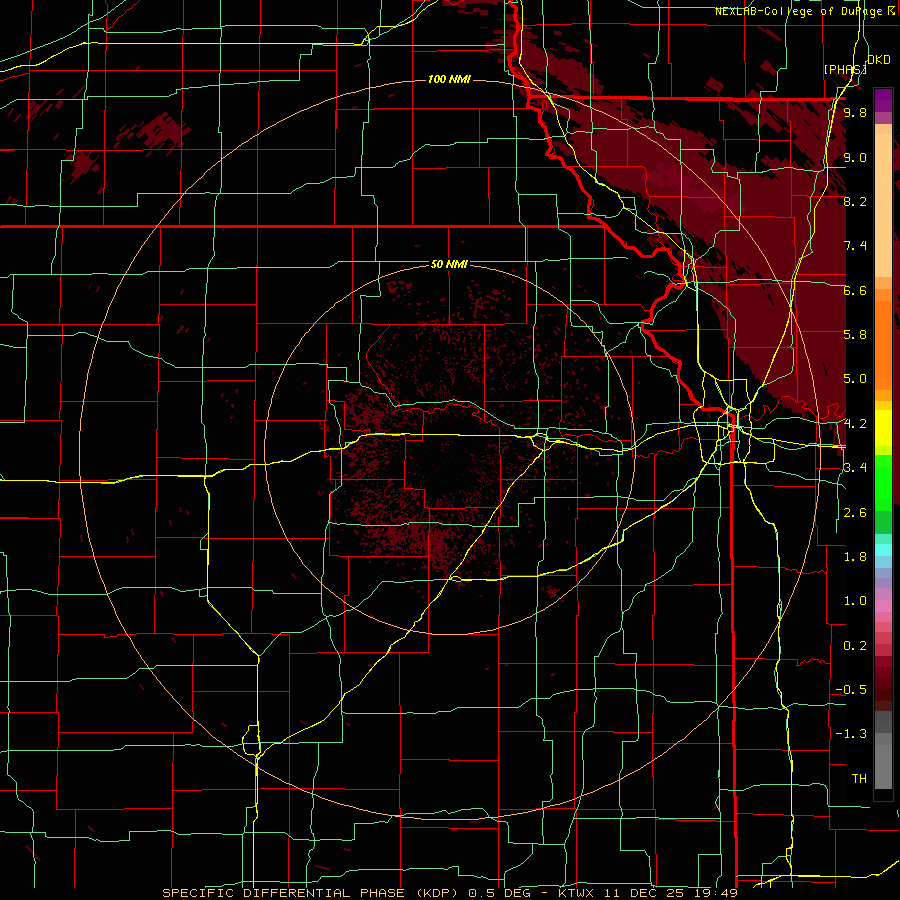Click the 7.4 value on color scale

pyautogui.click(x=855, y=246)
